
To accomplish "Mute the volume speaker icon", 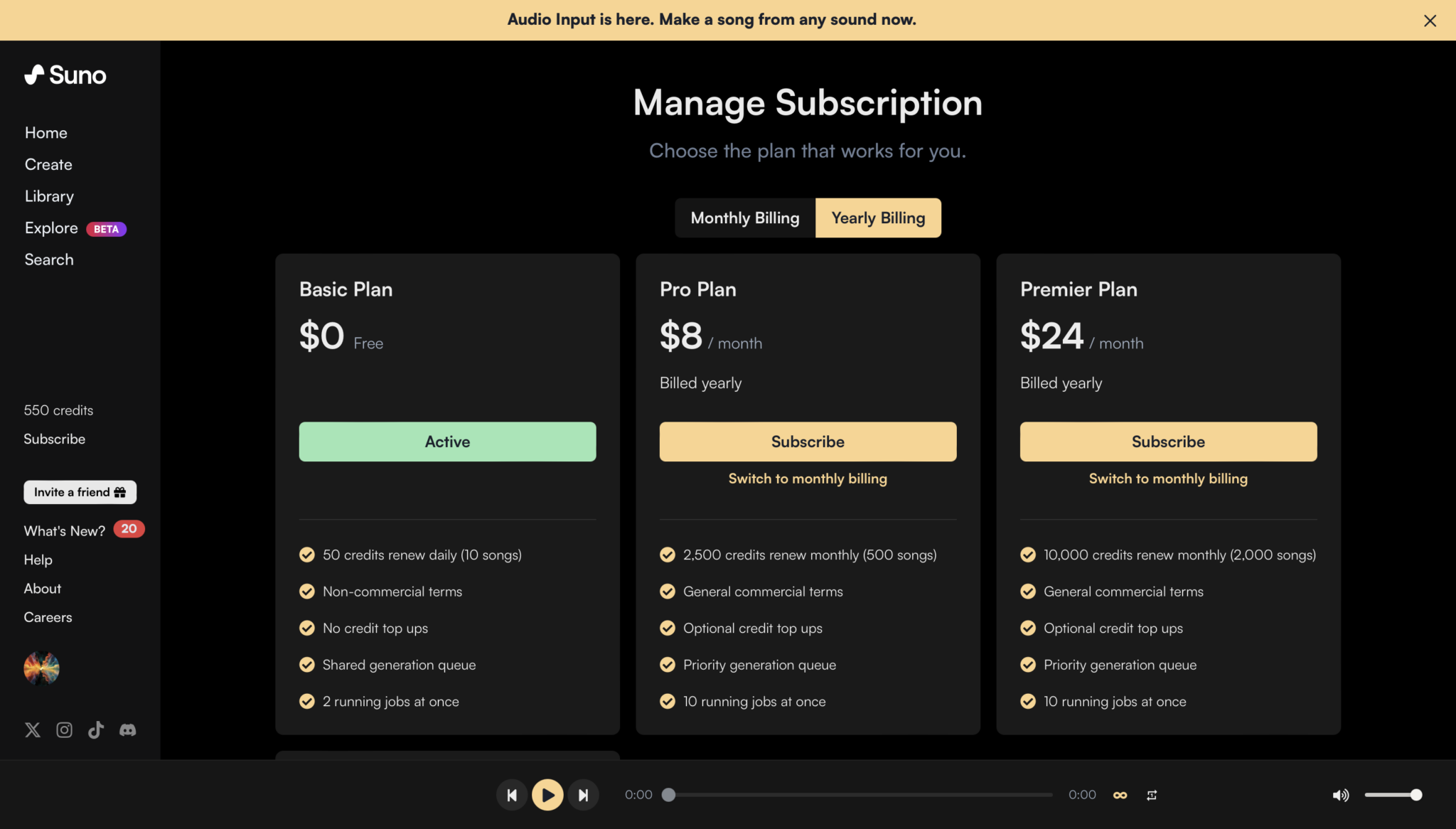I will pyautogui.click(x=1340, y=795).
